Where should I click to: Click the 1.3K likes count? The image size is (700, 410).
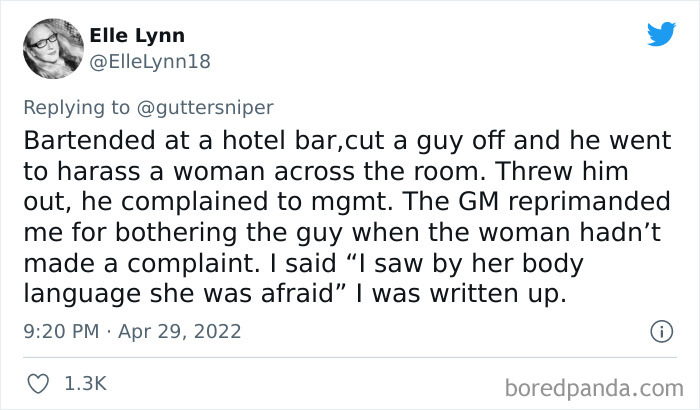point(87,383)
